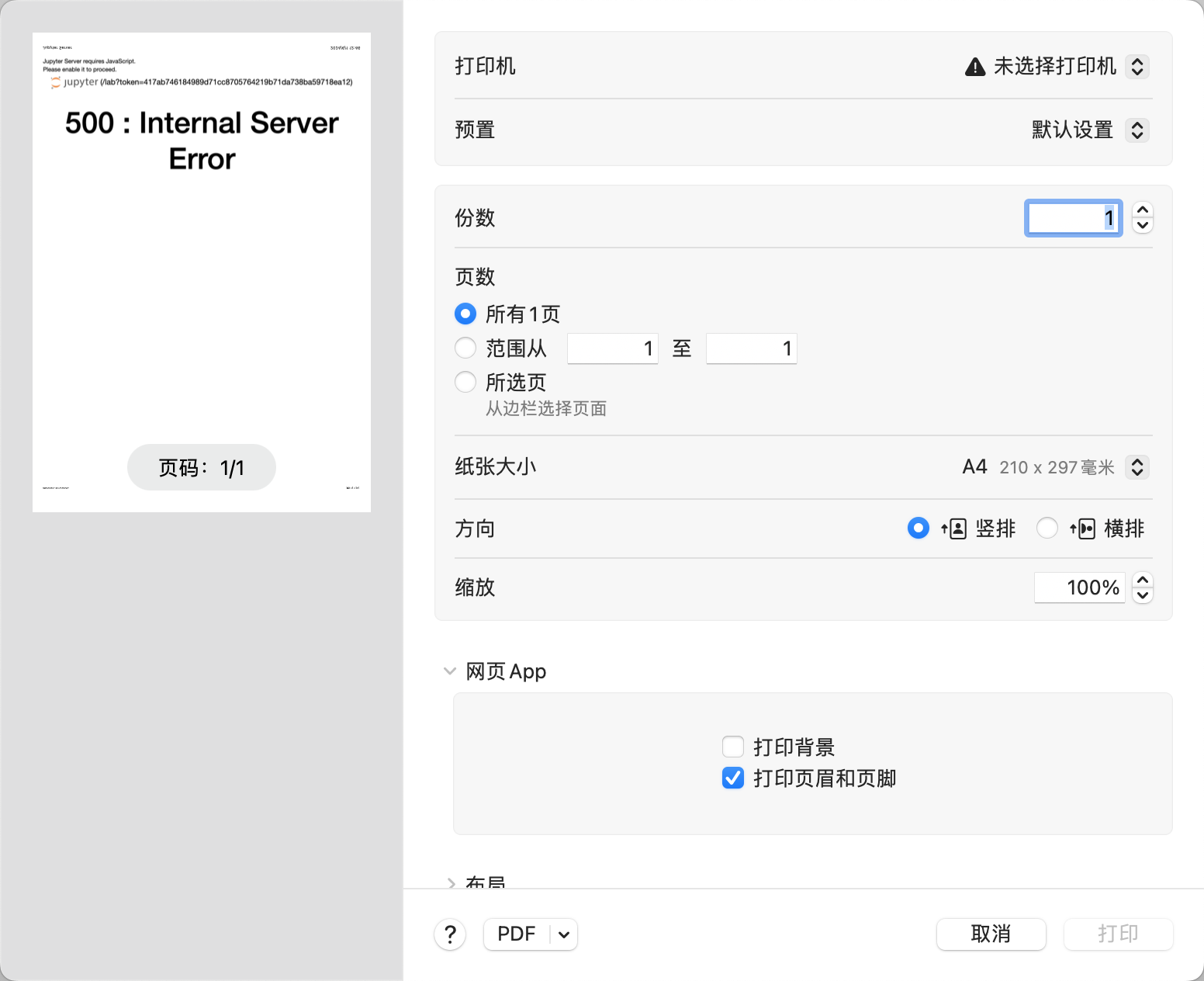Collapse the 网页 App section
1204x981 pixels.
450,671
